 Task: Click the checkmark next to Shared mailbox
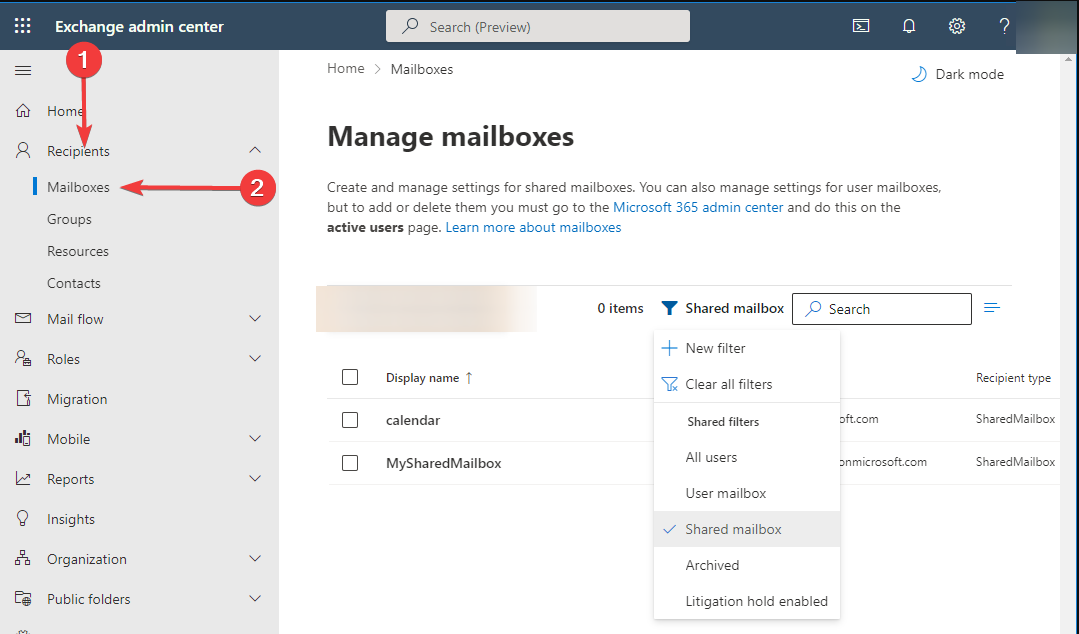669,529
